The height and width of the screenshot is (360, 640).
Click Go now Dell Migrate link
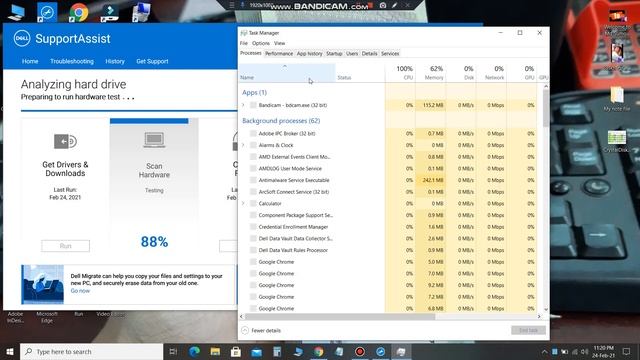coord(80,291)
